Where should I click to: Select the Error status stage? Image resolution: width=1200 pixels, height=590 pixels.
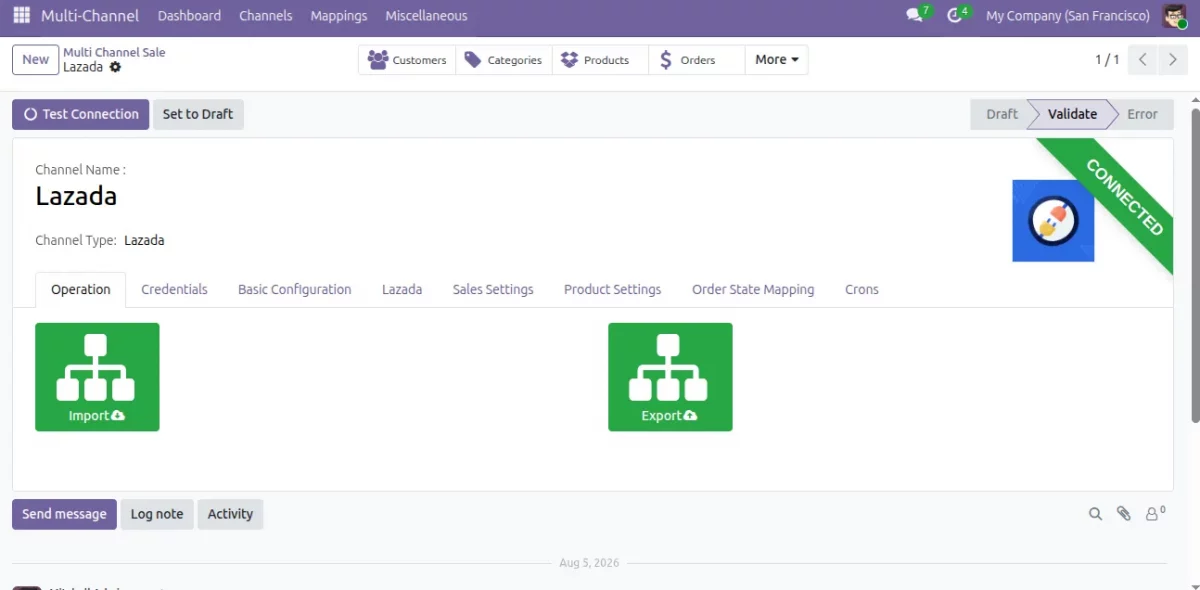[1142, 114]
